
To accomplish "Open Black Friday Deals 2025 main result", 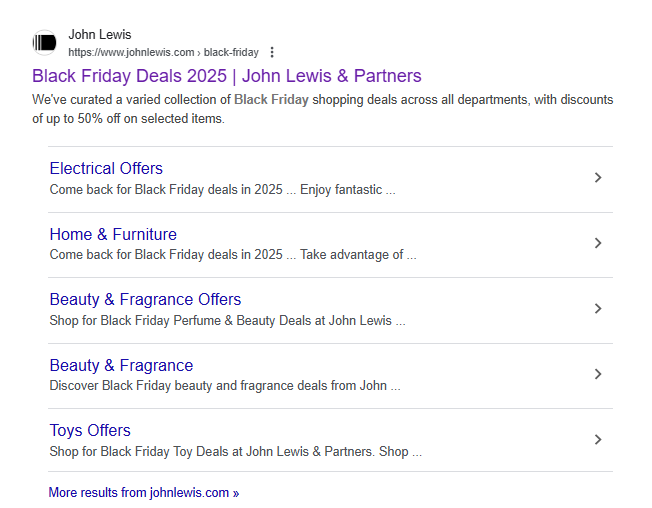I will click(227, 76).
